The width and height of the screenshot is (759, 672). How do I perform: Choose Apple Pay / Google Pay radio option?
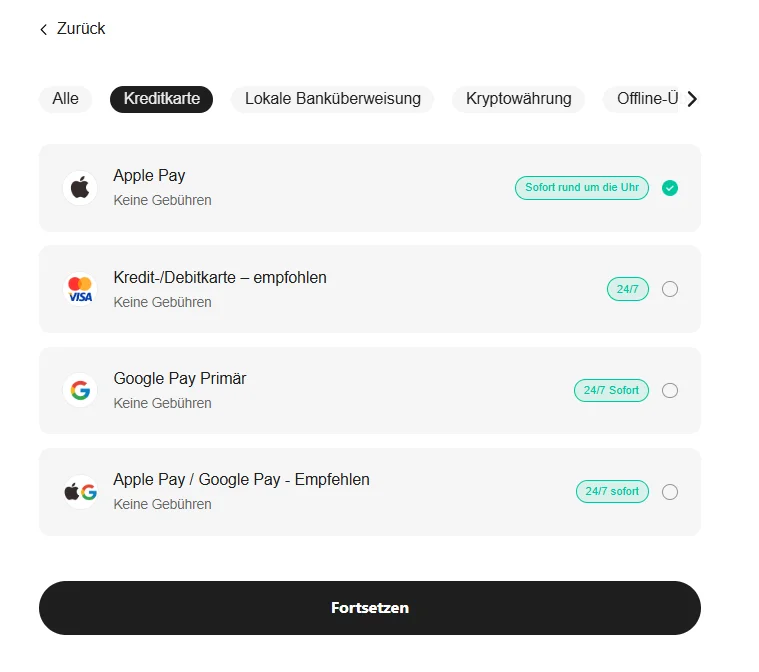pos(670,492)
